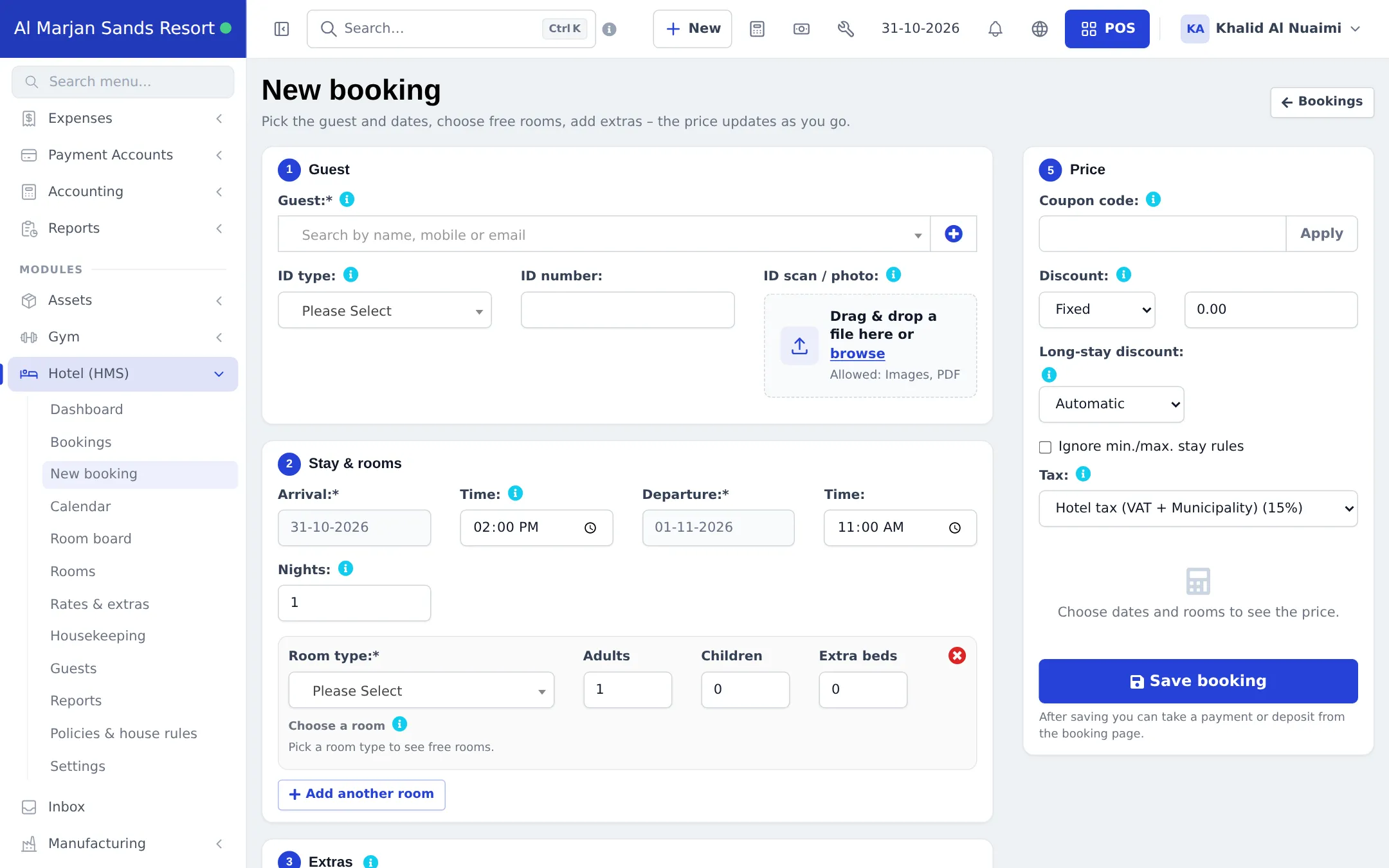Show info for arrival Time field
This screenshot has height=868, width=1389.
tap(515, 493)
